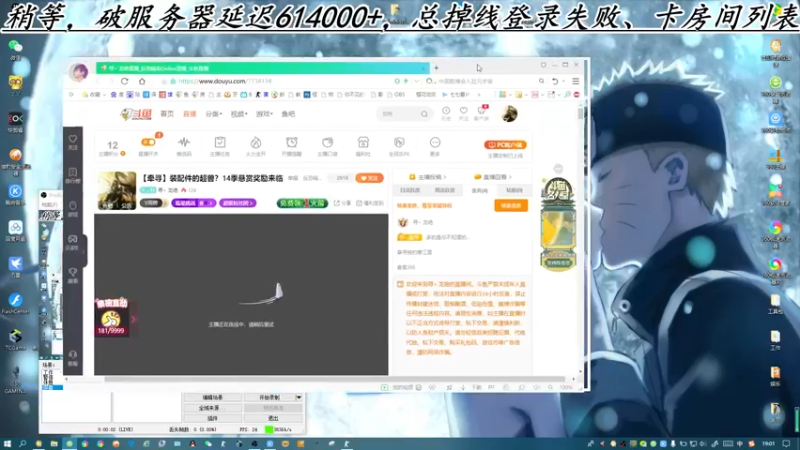
Task: Click the orange PC客户端 button
Action: (x=505, y=145)
